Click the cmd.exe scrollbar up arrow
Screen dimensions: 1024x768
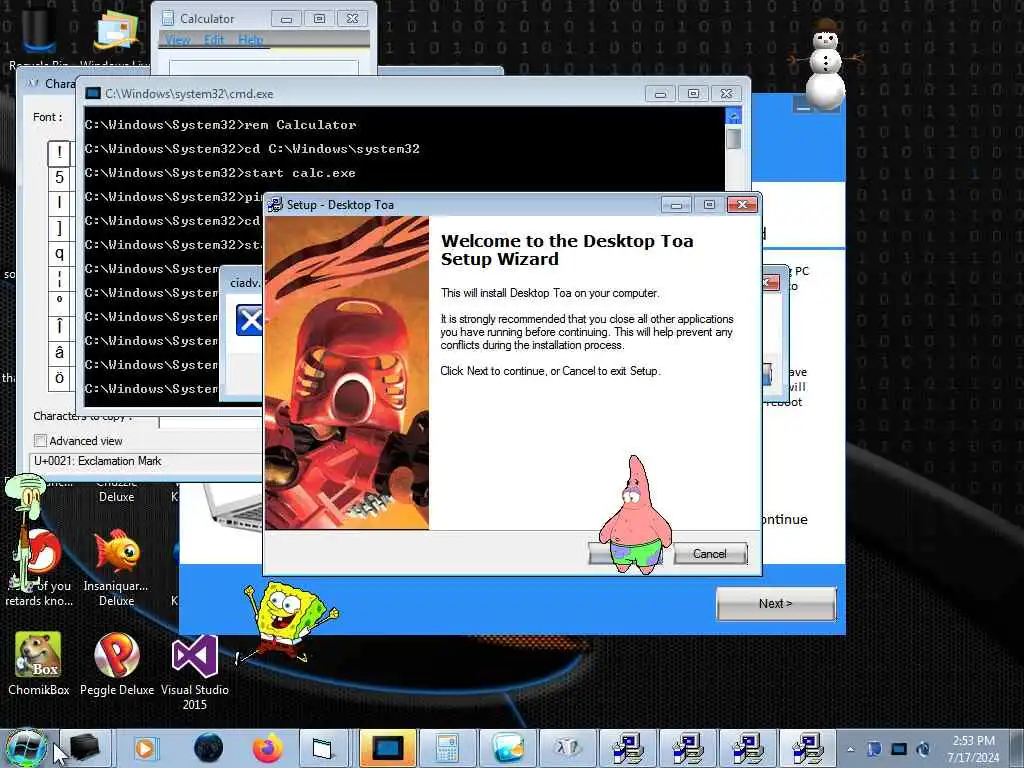733,116
